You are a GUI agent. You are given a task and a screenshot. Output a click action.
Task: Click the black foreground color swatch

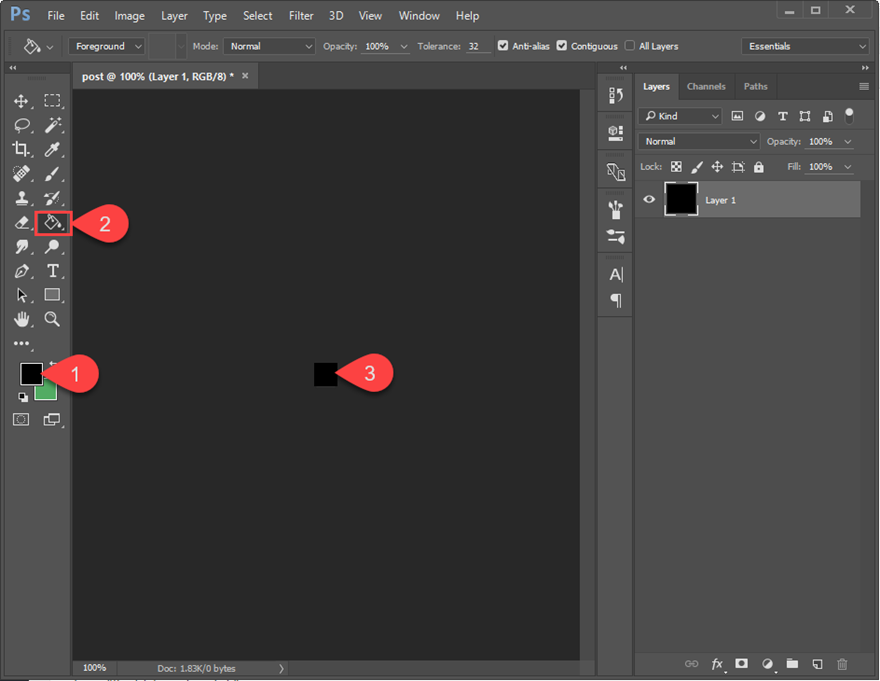coord(31,373)
